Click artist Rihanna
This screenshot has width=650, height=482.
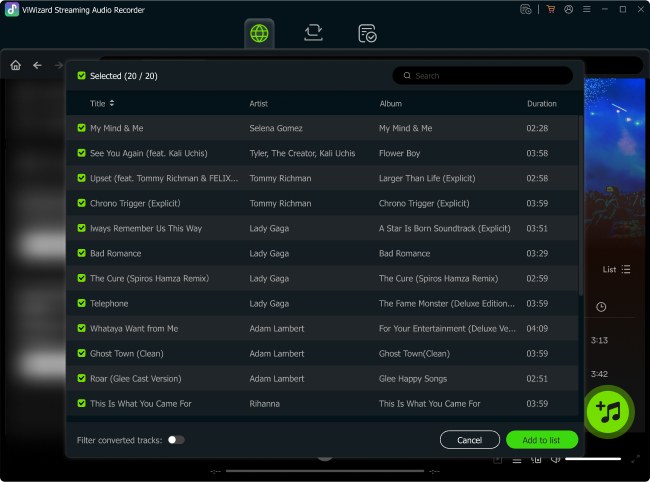click(x=264, y=404)
